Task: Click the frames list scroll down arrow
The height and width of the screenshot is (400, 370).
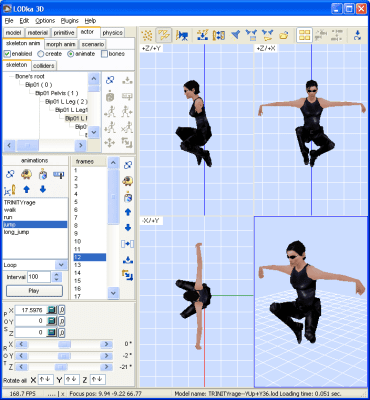Action: pyautogui.click(x=113, y=293)
